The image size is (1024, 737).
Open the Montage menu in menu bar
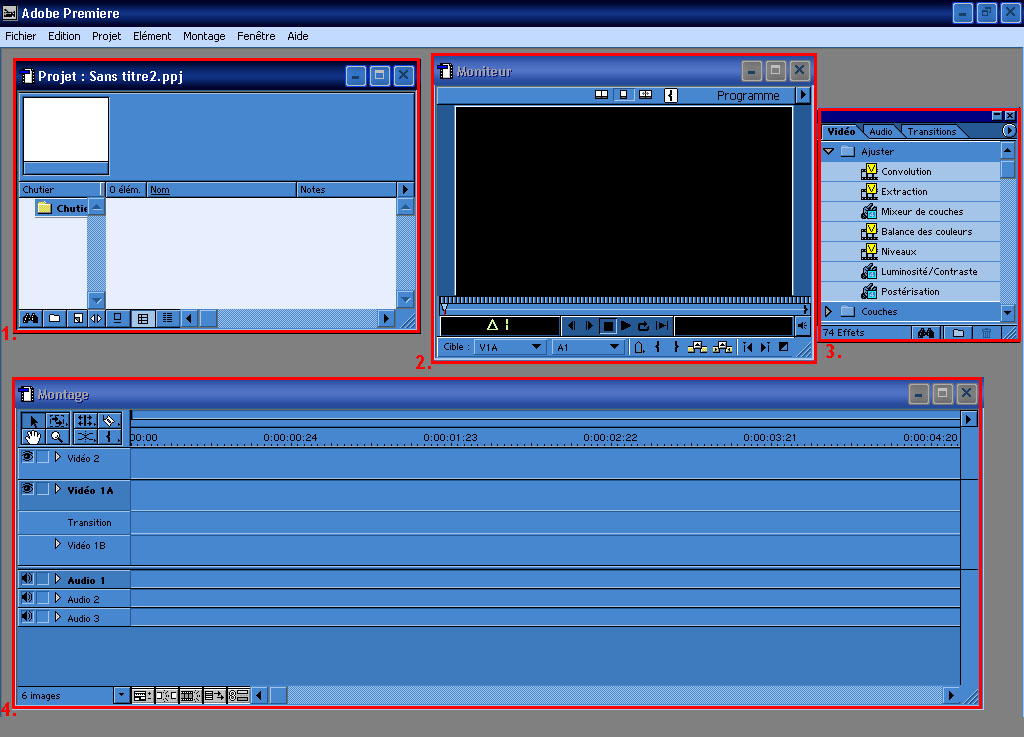(x=204, y=37)
